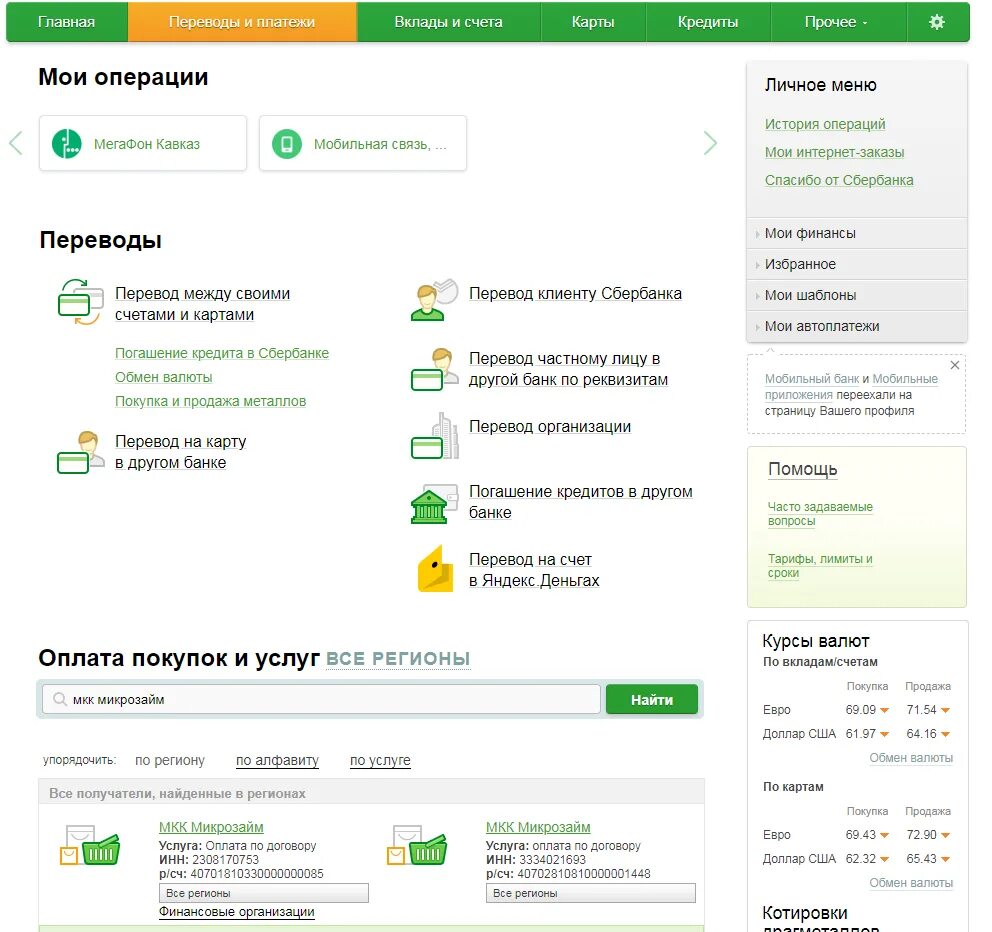This screenshot has height=932, width=992.
Task: Click the card-and-person icon for Перевод на карту в другом банке
Action: click(80, 452)
